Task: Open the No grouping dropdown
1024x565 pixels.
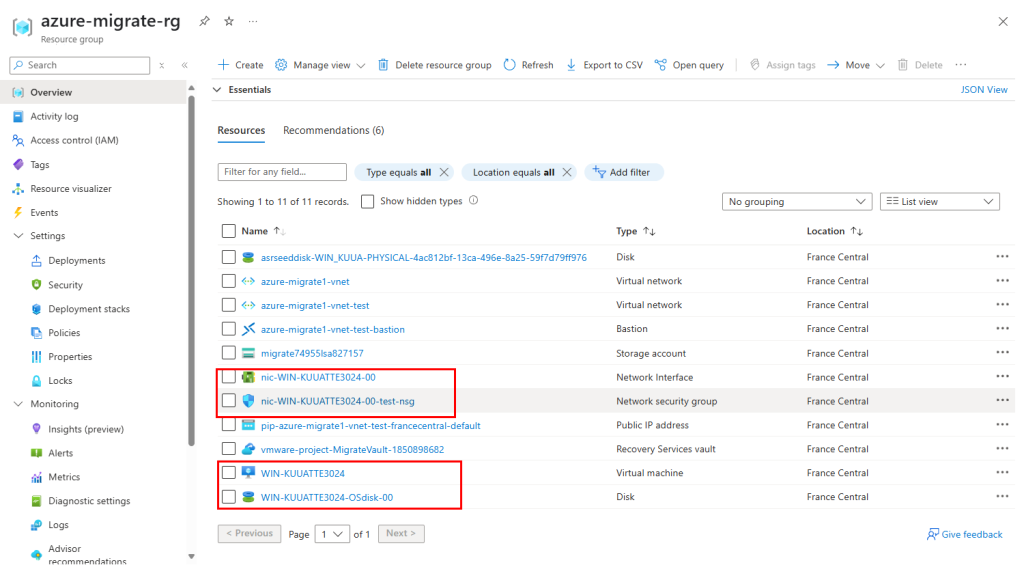Action: pos(797,202)
